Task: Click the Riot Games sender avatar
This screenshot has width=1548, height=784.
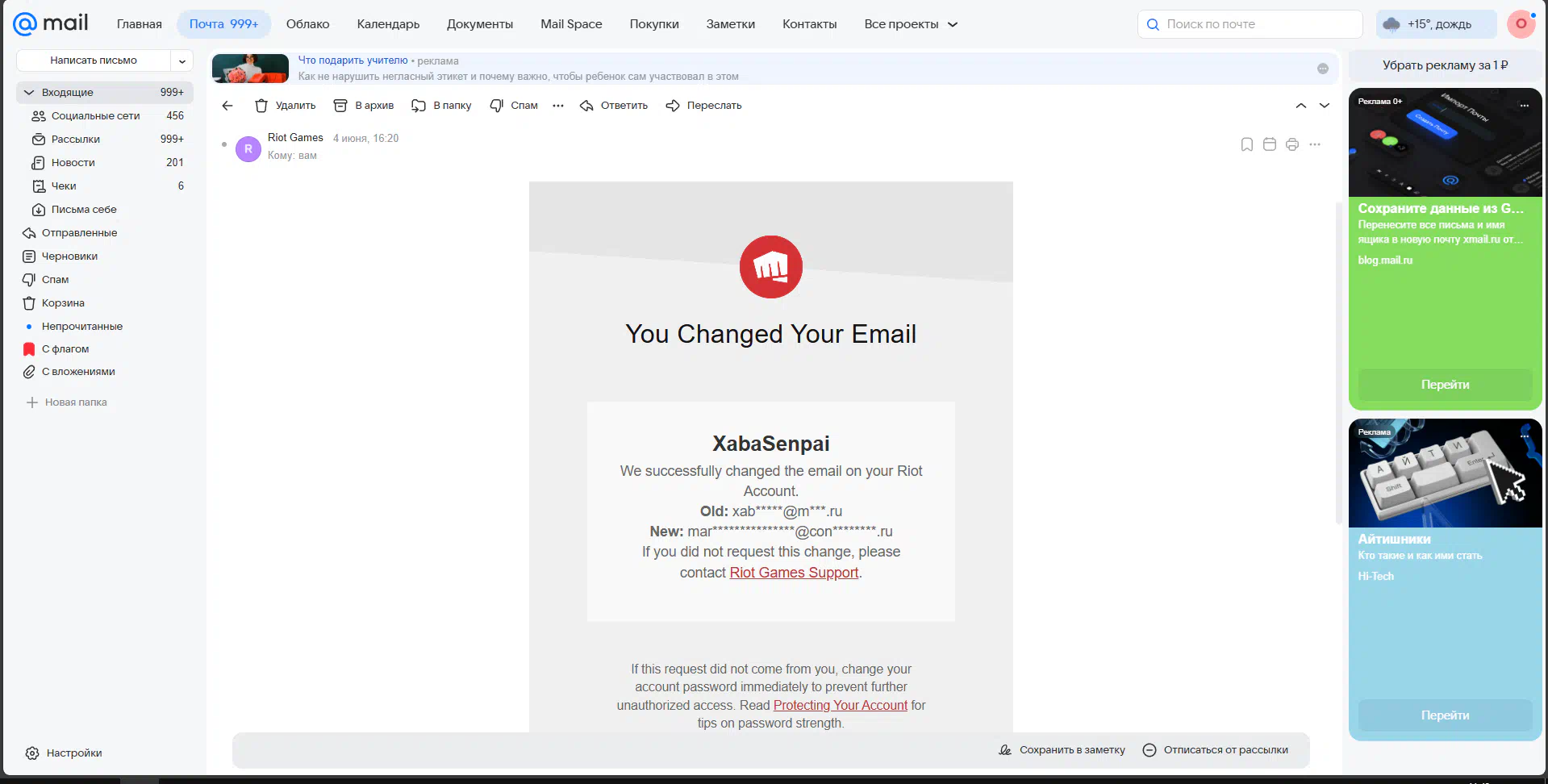Action: tap(248, 148)
